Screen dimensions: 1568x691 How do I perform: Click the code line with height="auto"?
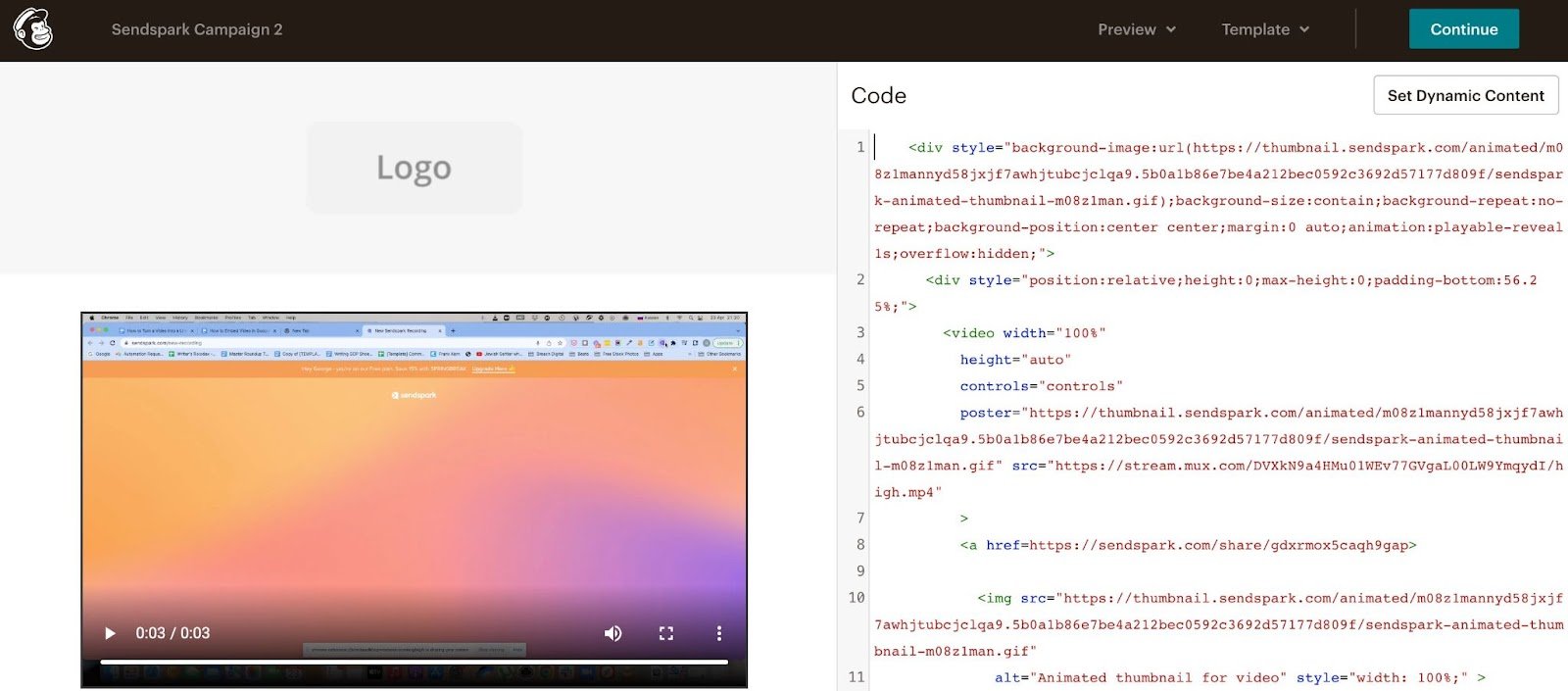(x=1015, y=360)
